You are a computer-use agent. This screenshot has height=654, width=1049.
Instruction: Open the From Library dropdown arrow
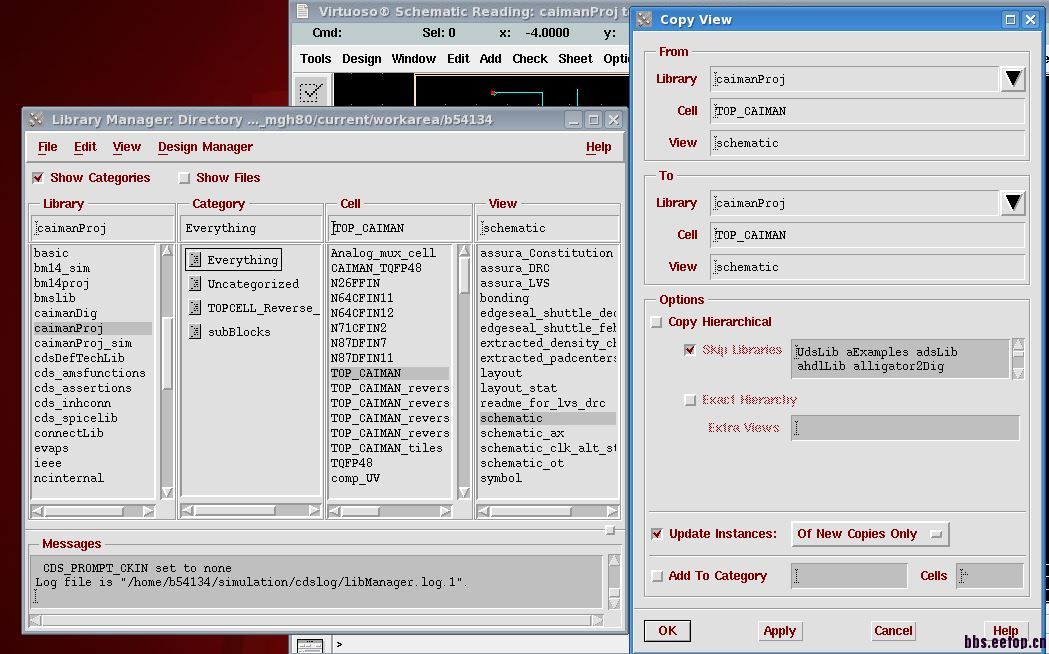1013,79
